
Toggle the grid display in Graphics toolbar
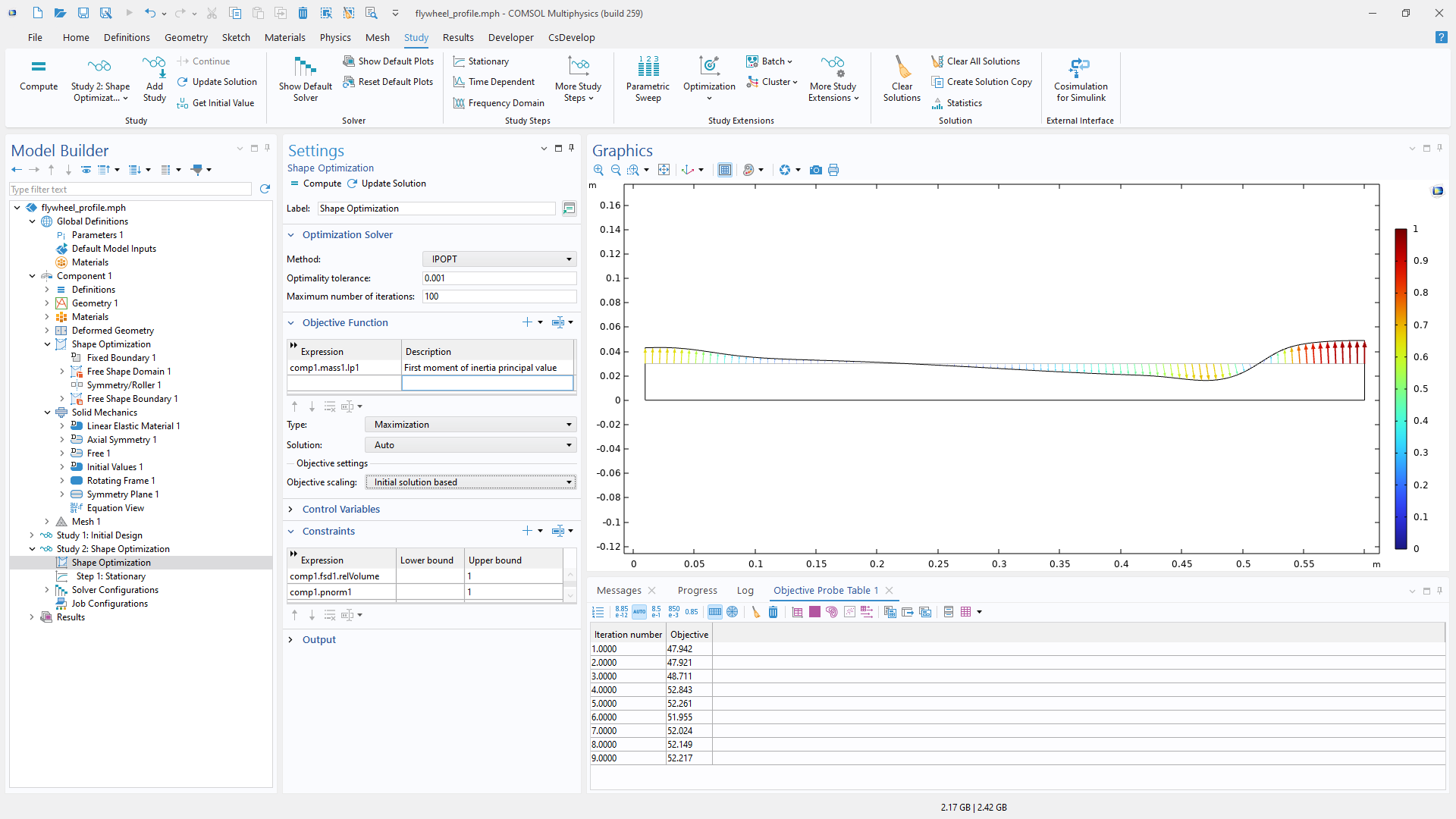click(x=724, y=170)
